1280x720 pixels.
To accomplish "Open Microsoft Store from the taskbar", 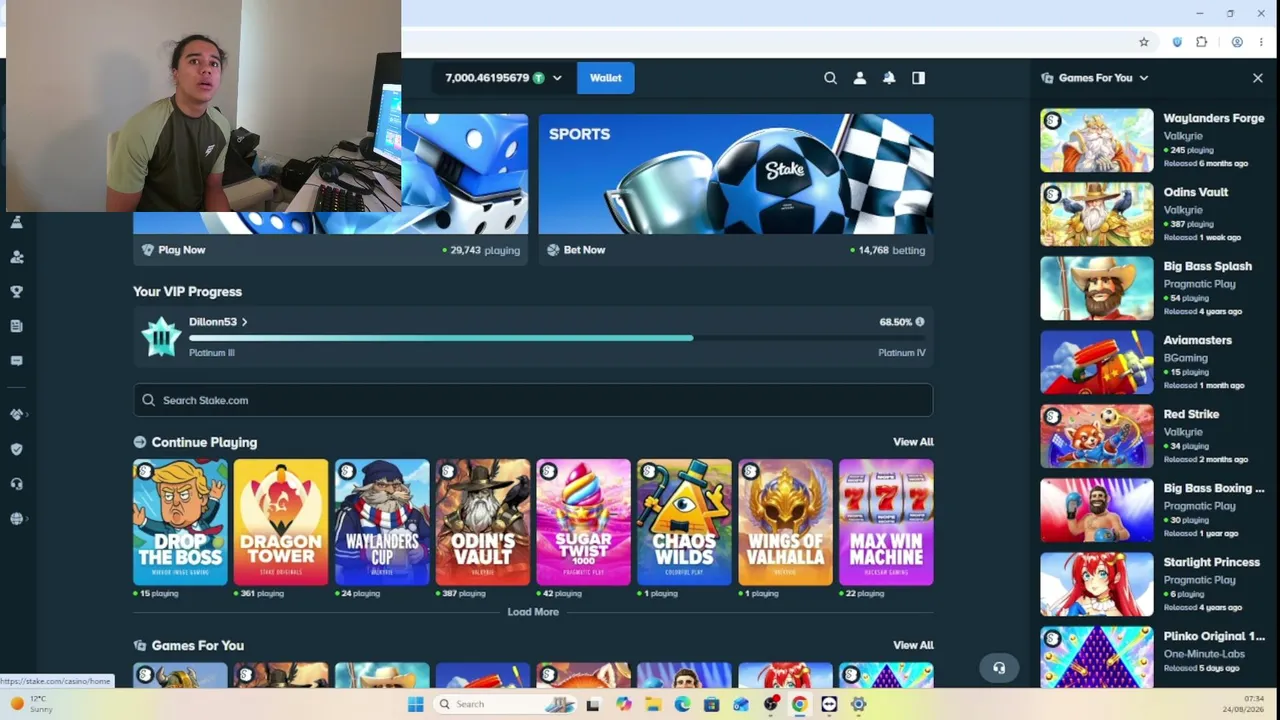I will 711,704.
